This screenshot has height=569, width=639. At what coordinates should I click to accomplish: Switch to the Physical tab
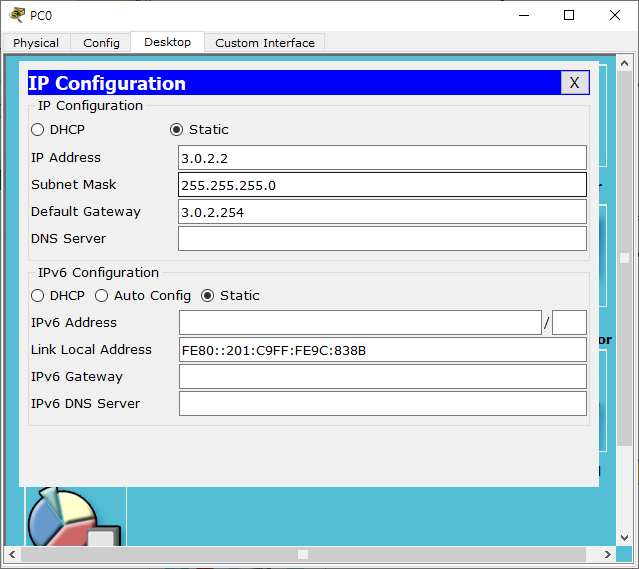click(x=36, y=43)
